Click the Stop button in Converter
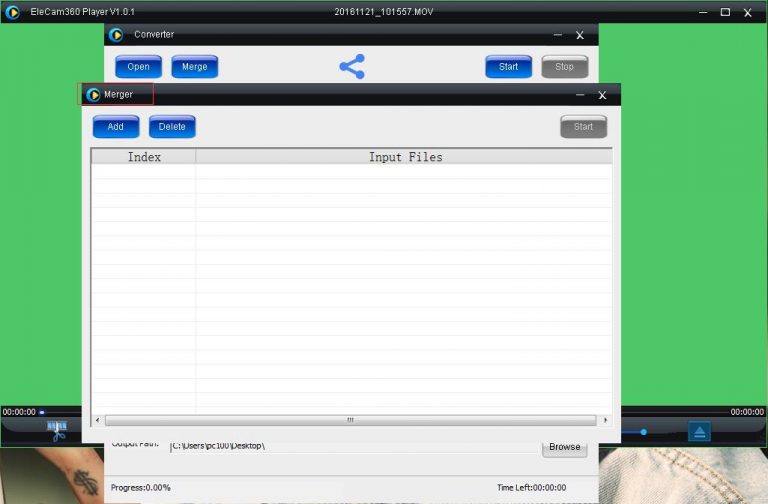Screen dimensions: 768x504 [564, 67]
